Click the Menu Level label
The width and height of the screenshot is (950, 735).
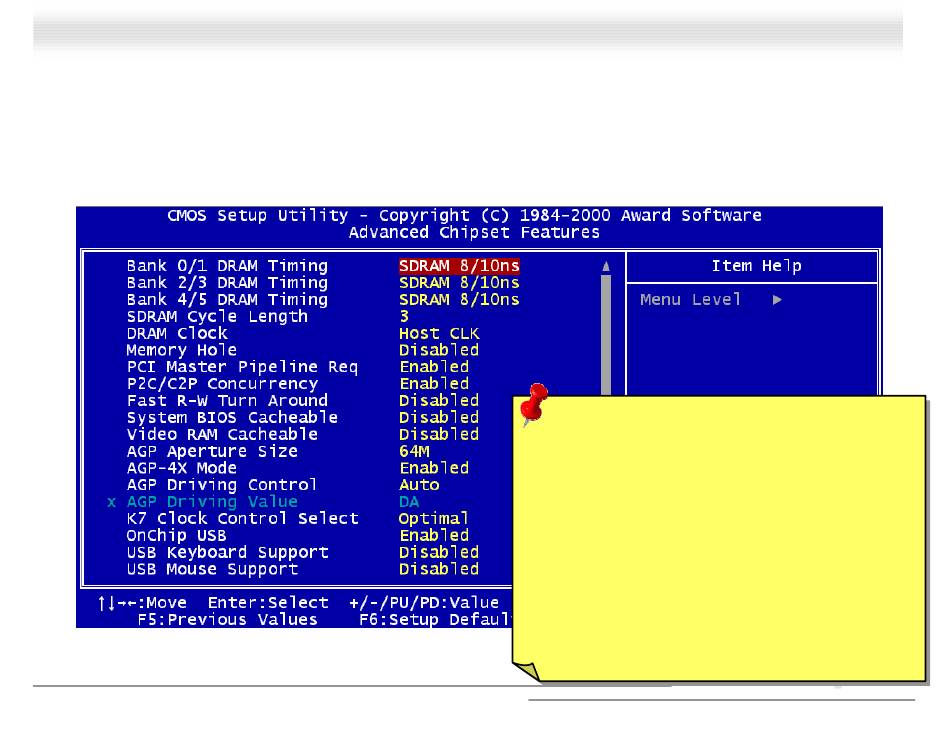(691, 300)
